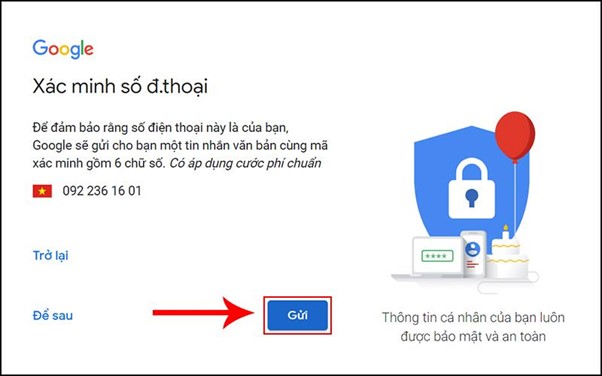Screen dimensions: 602x376
Task: Click the red arrow pointing at Gửi
Action: 203,313
